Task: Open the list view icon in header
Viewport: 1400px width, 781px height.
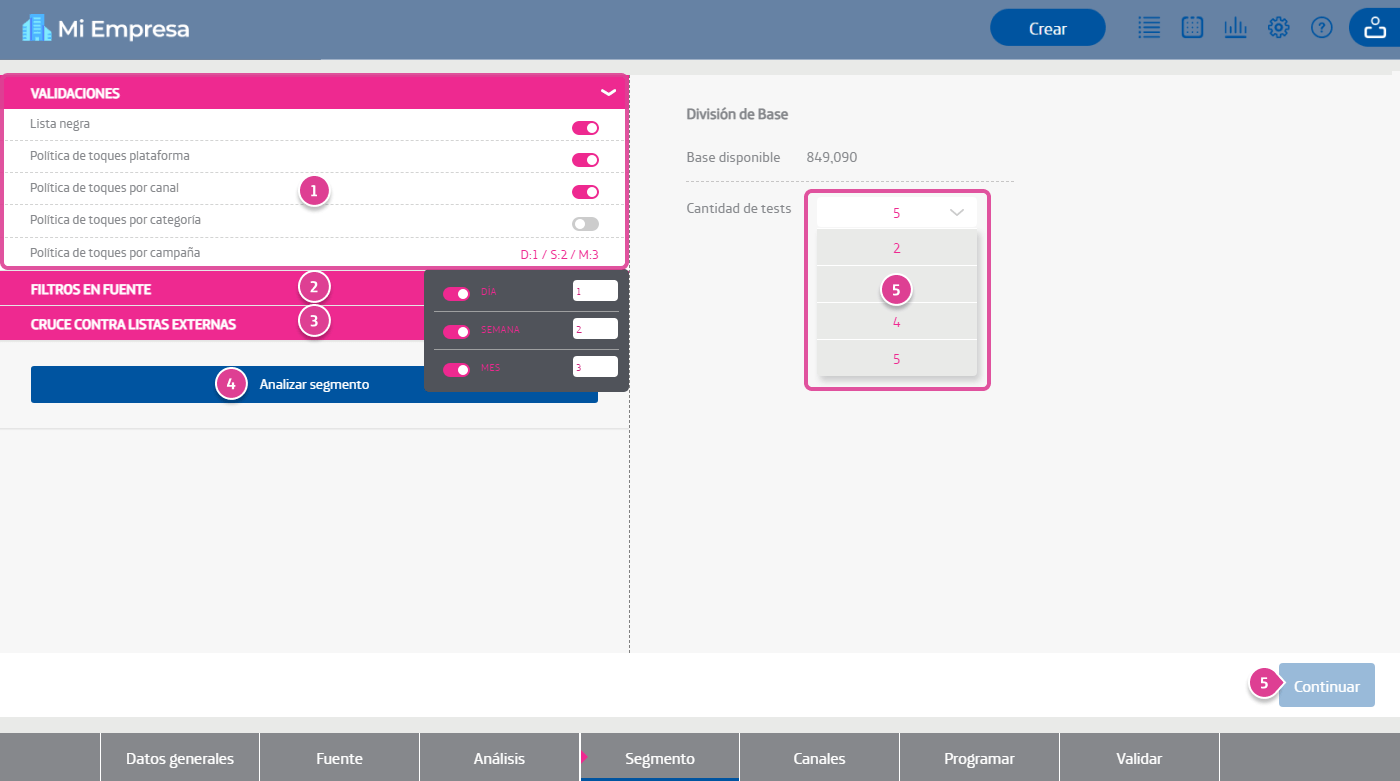Action: [1149, 28]
